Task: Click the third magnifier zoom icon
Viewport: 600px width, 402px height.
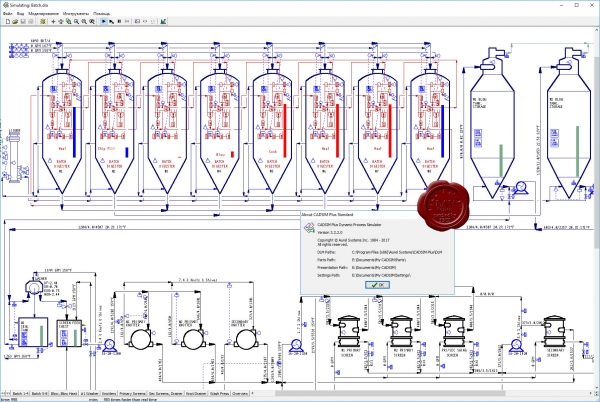Action: coord(92,22)
